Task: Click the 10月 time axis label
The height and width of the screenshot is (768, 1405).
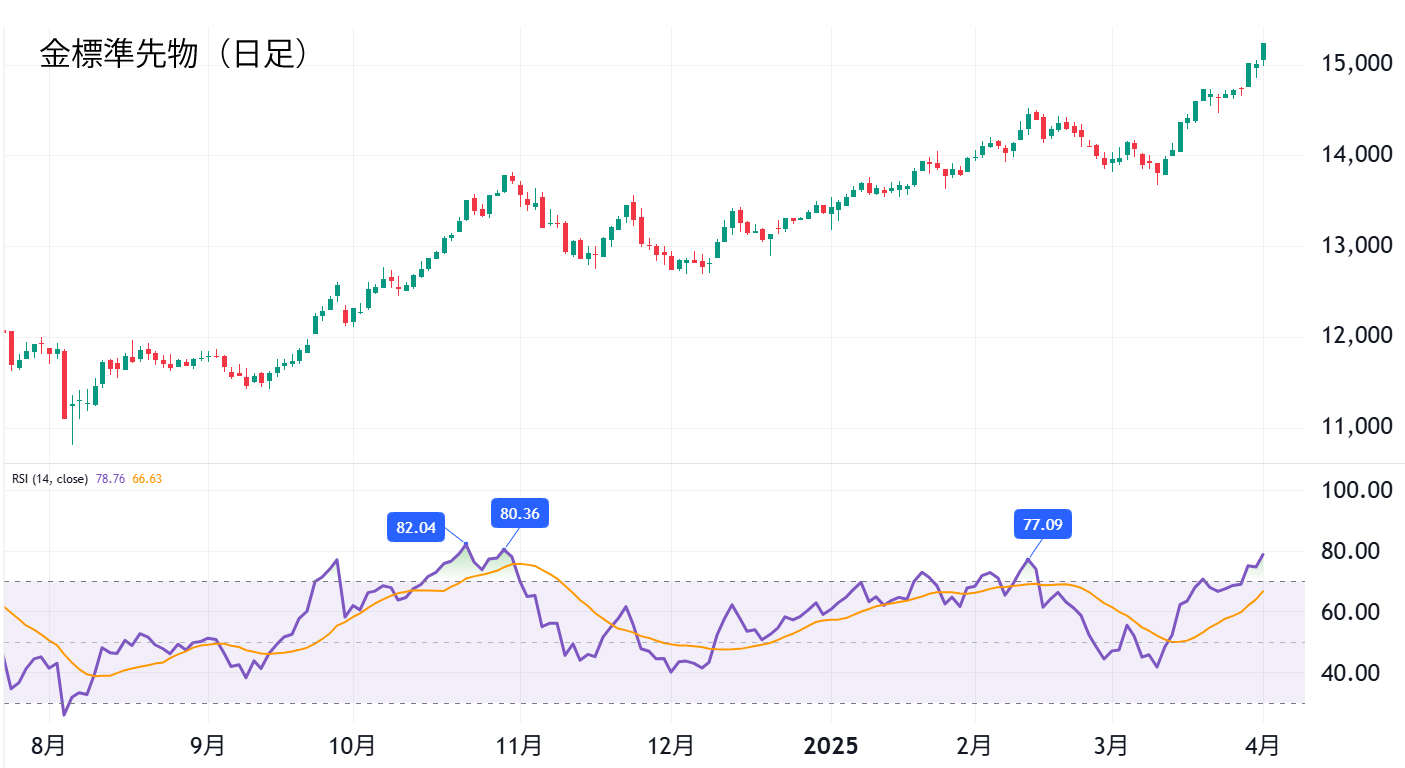Action: coord(353,745)
